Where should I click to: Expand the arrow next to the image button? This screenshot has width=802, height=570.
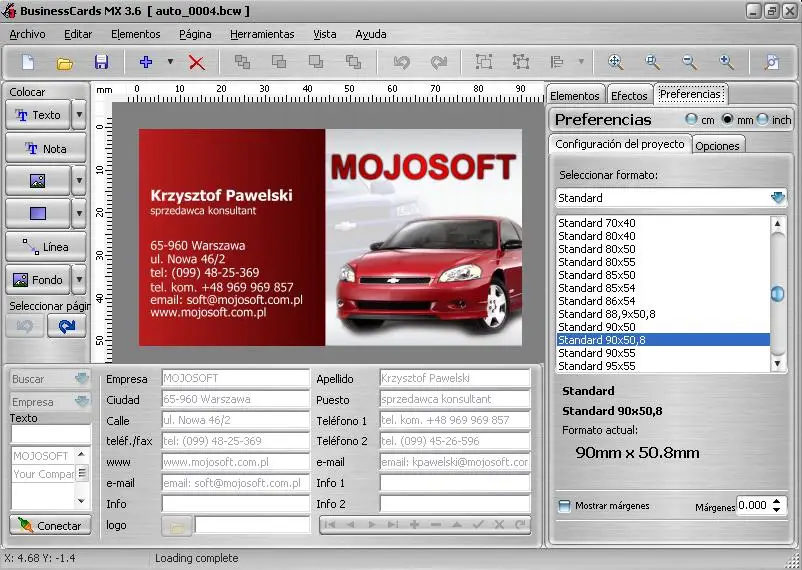tap(79, 181)
